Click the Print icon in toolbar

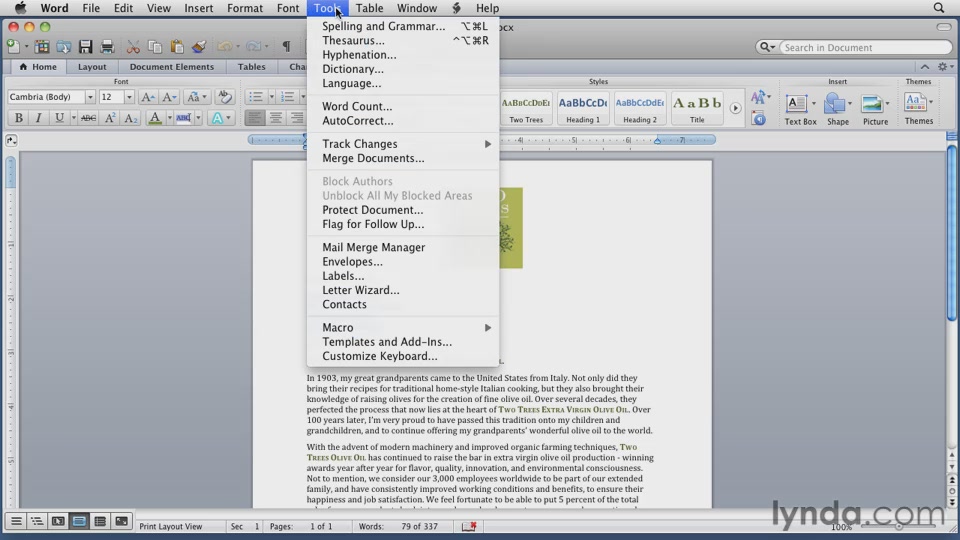107,47
